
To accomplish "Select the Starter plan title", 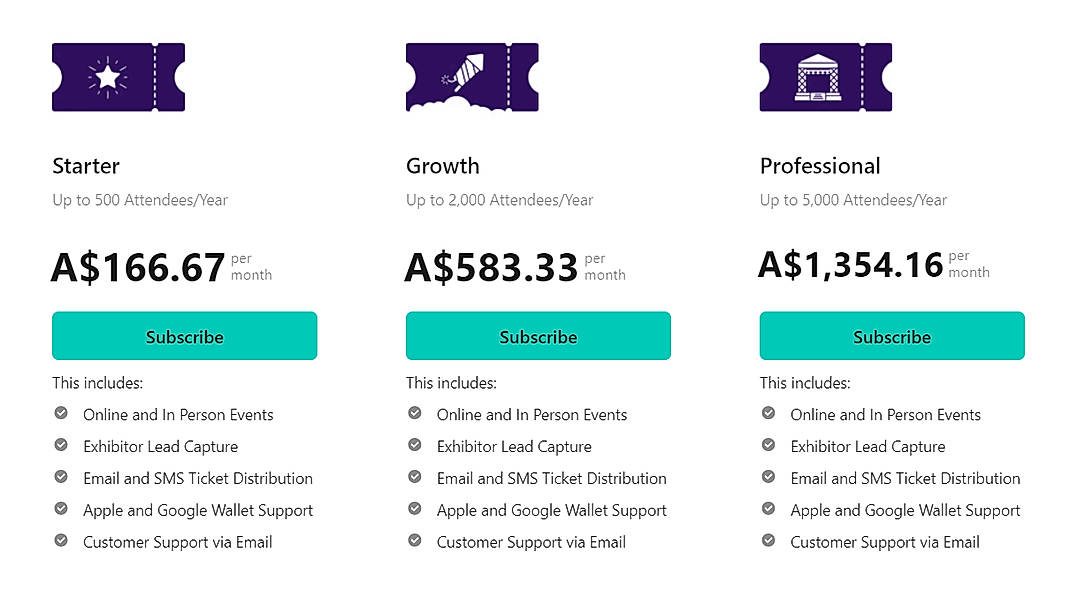I will point(85,166).
